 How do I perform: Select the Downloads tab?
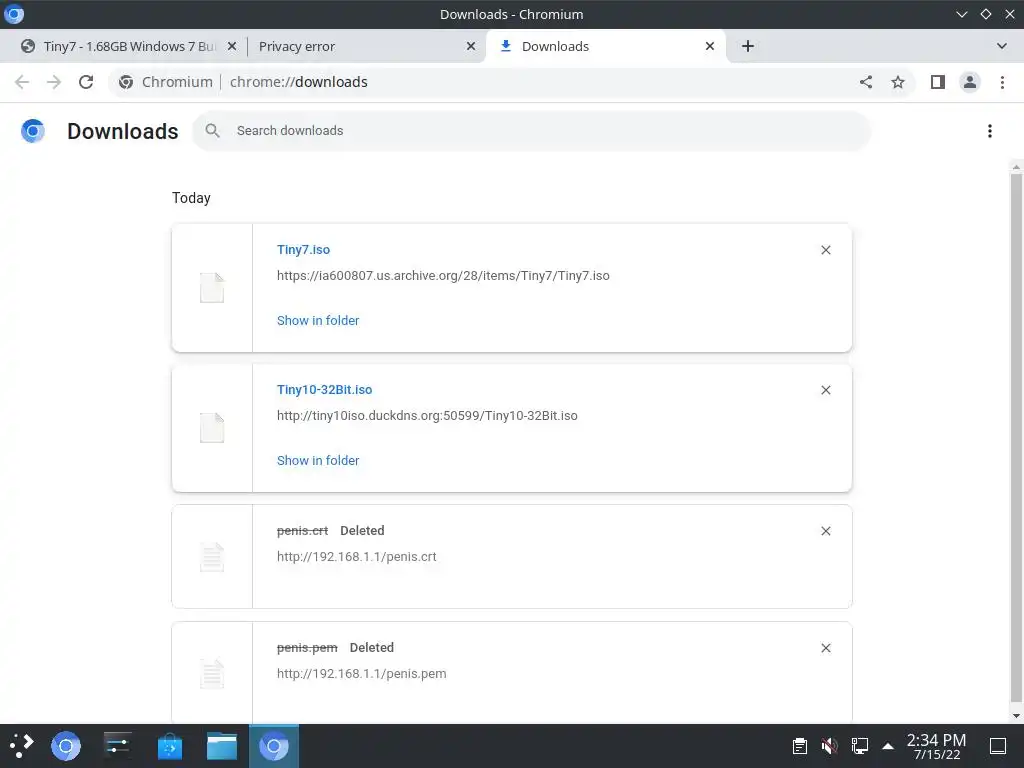tap(606, 46)
